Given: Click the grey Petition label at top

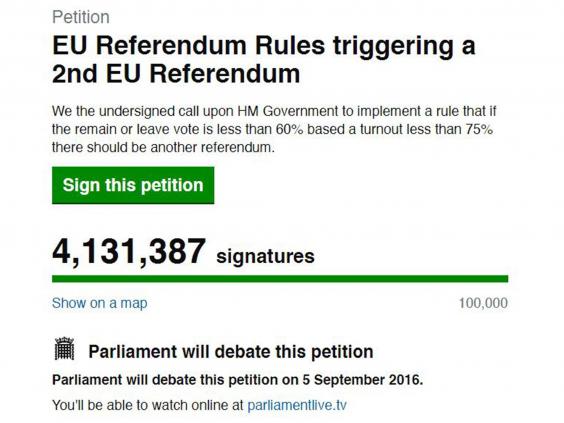Looking at the screenshot, I should (81, 17).
